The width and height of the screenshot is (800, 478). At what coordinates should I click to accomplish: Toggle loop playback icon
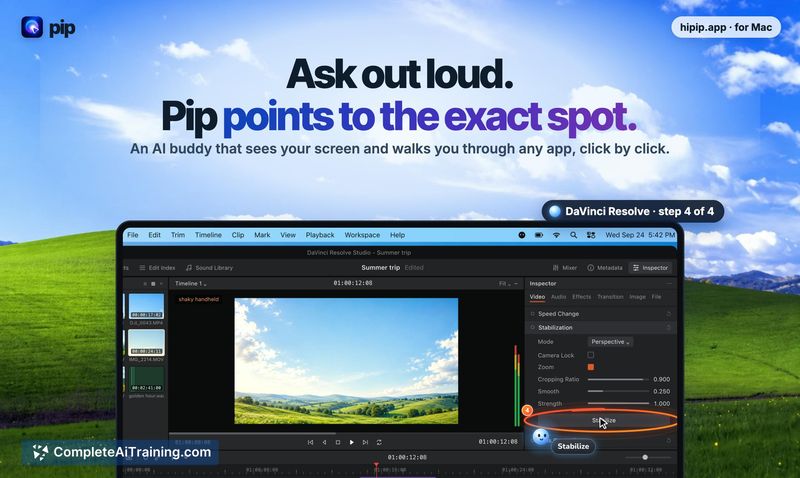[379, 442]
